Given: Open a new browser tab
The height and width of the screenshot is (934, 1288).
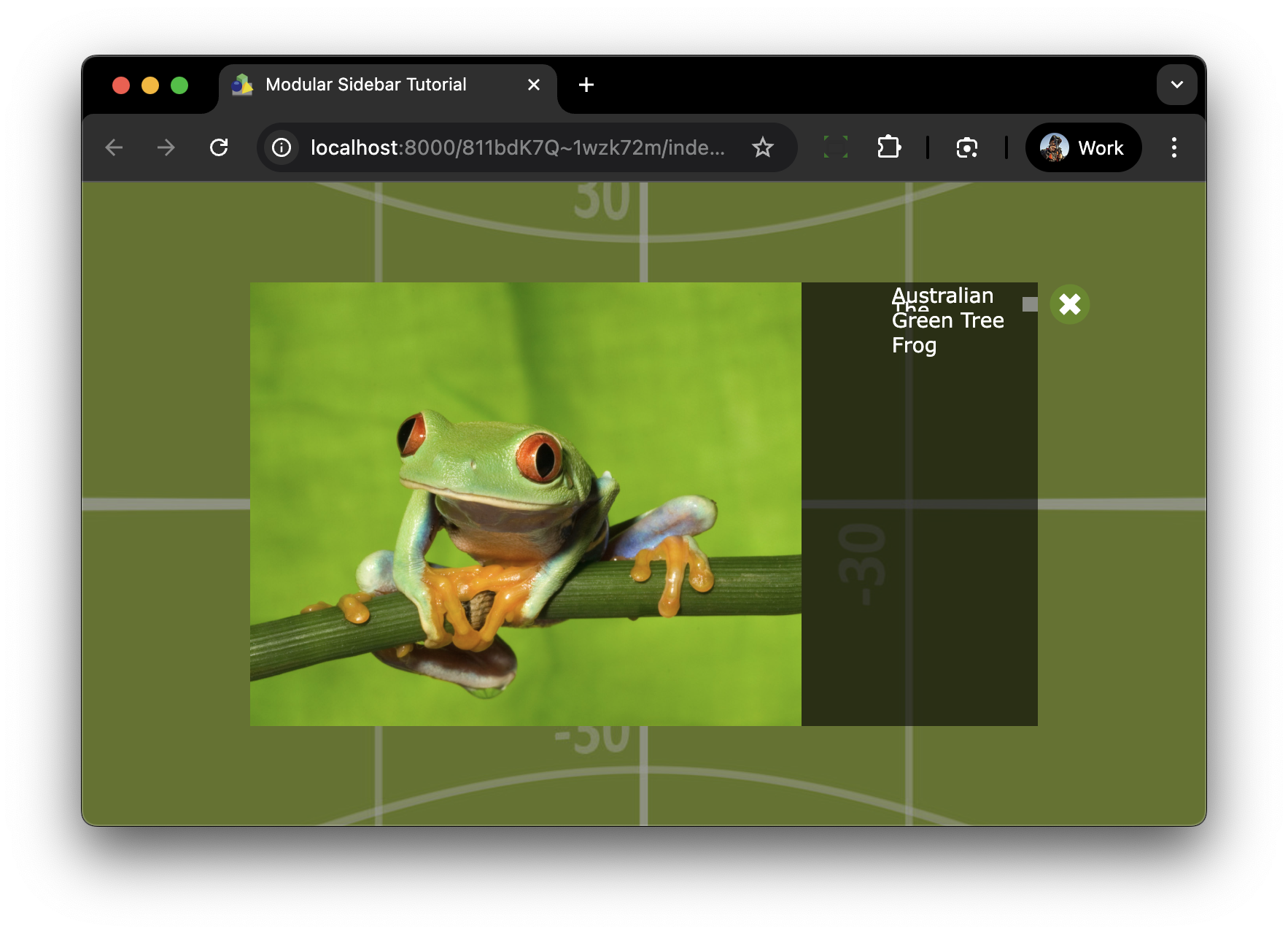Looking at the screenshot, I should click(x=586, y=85).
